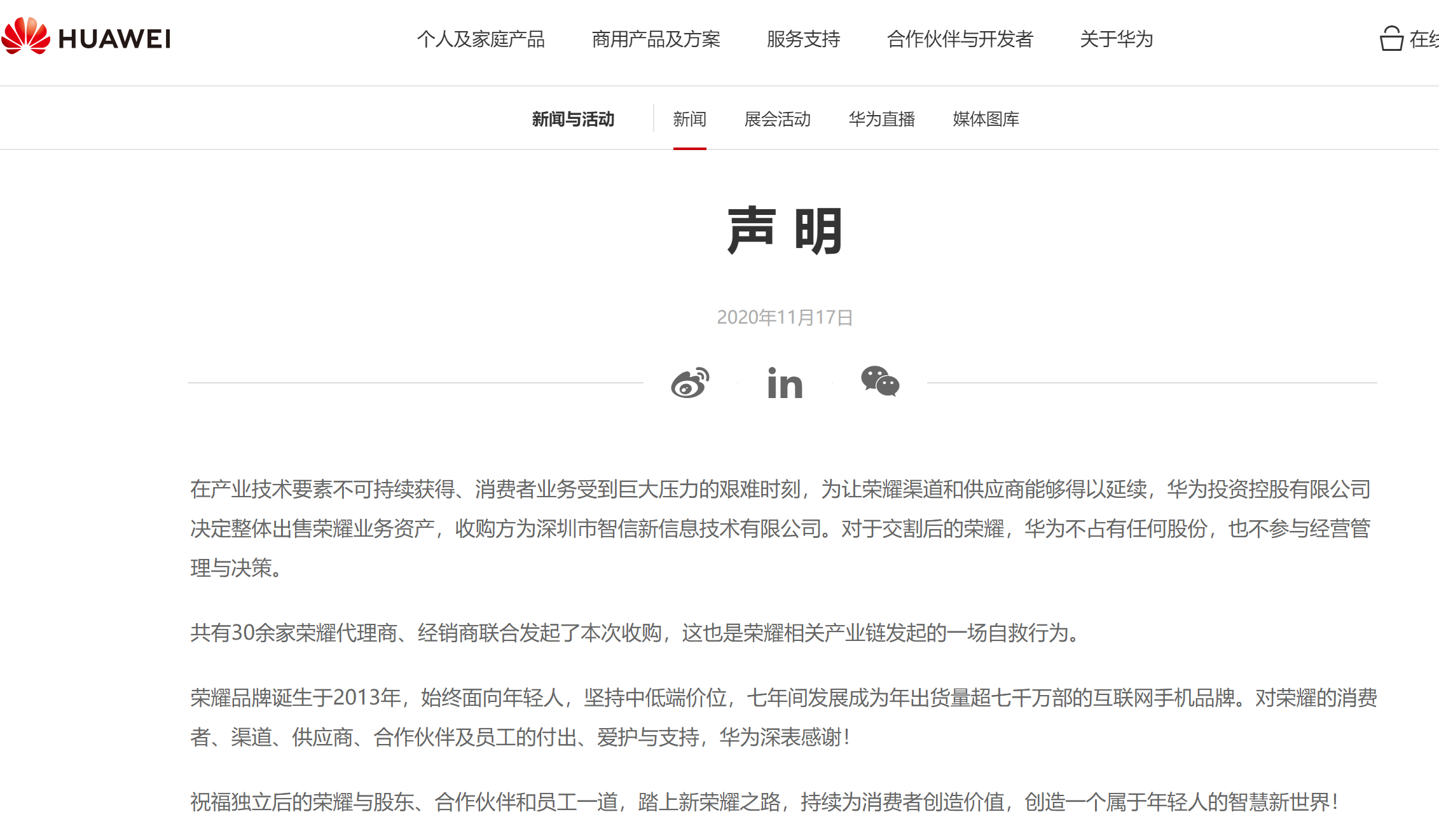Open 服务支持 menu

tap(803, 39)
